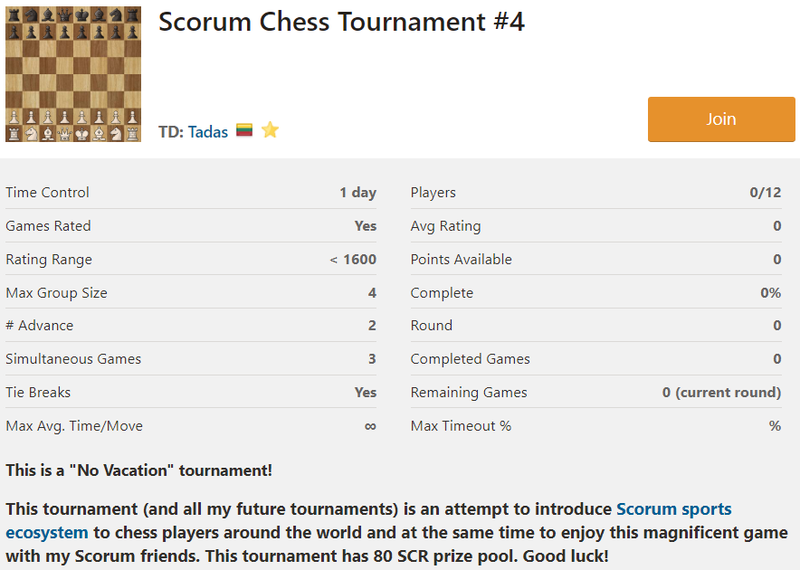This screenshot has height=570, width=800.
Task: Click the orange Join button
Action: 721,119
